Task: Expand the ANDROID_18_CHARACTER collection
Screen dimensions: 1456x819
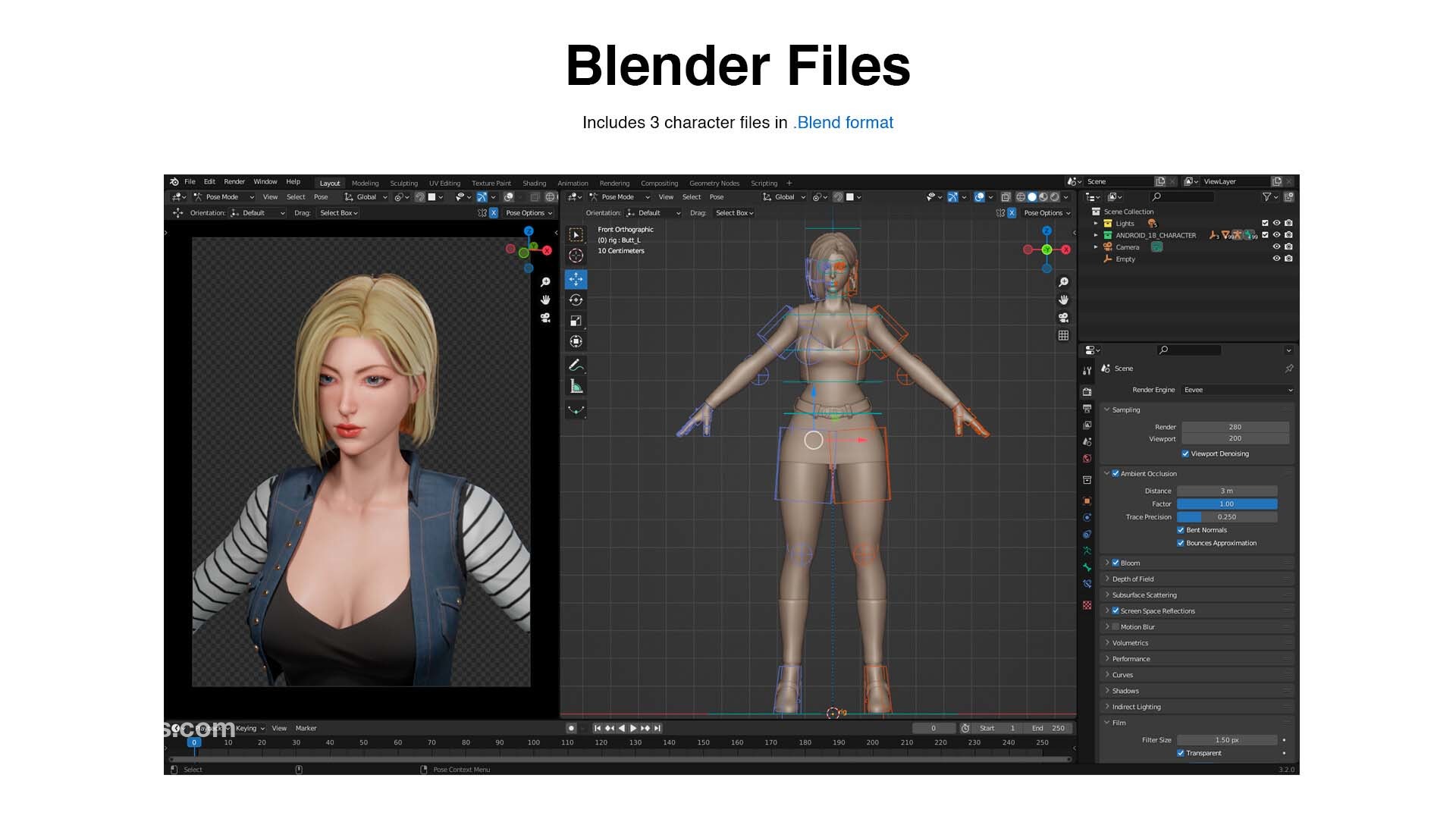Action: (x=1096, y=235)
